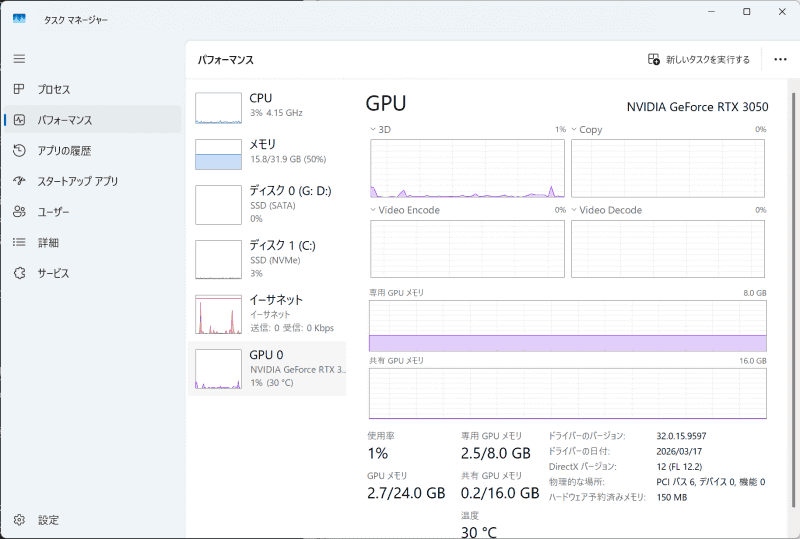This screenshot has height=539, width=800.
Task: Click SSD (SATA) disk type text
Action: [273, 206]
